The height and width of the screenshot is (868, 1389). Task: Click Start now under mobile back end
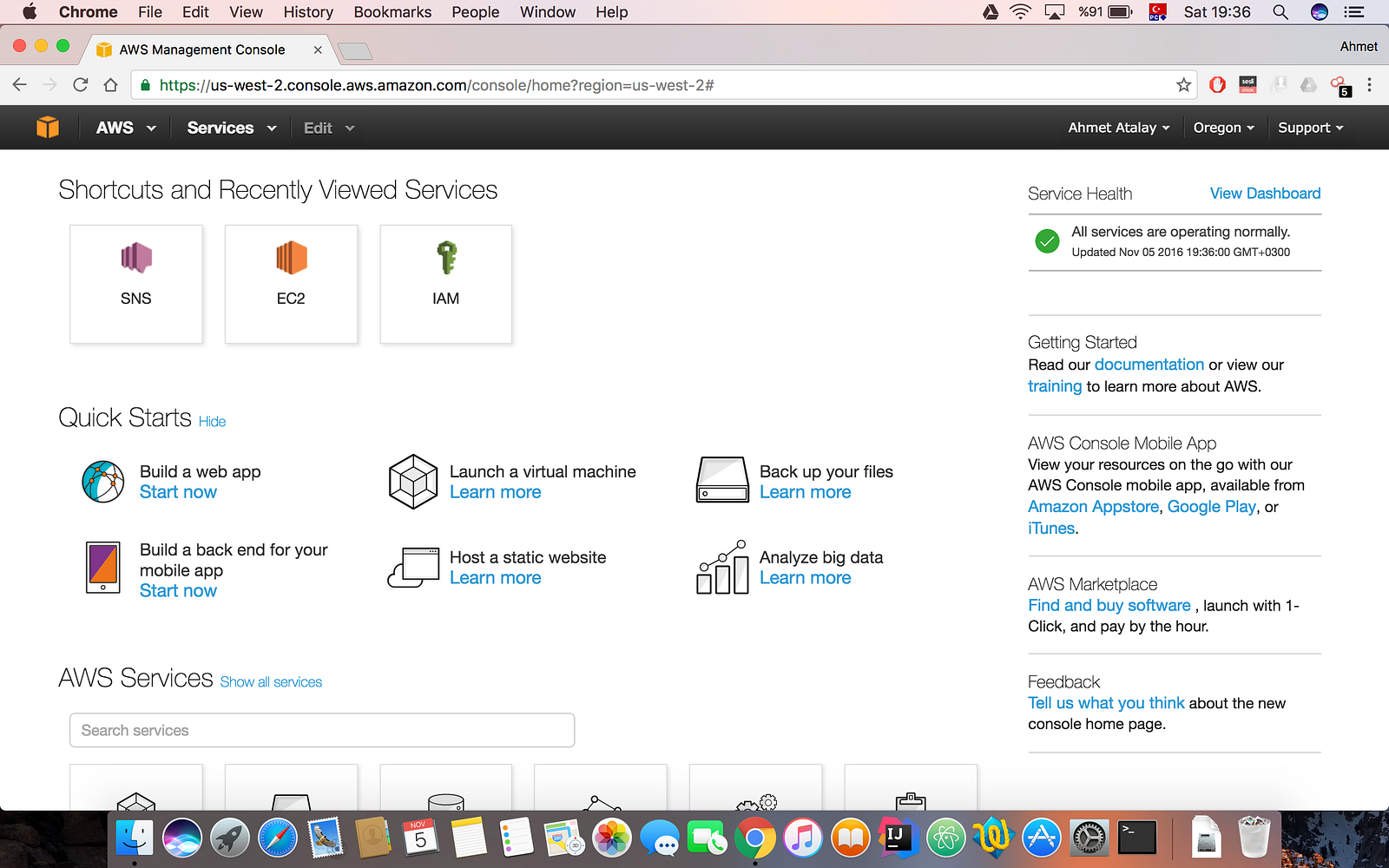(178, 591)
